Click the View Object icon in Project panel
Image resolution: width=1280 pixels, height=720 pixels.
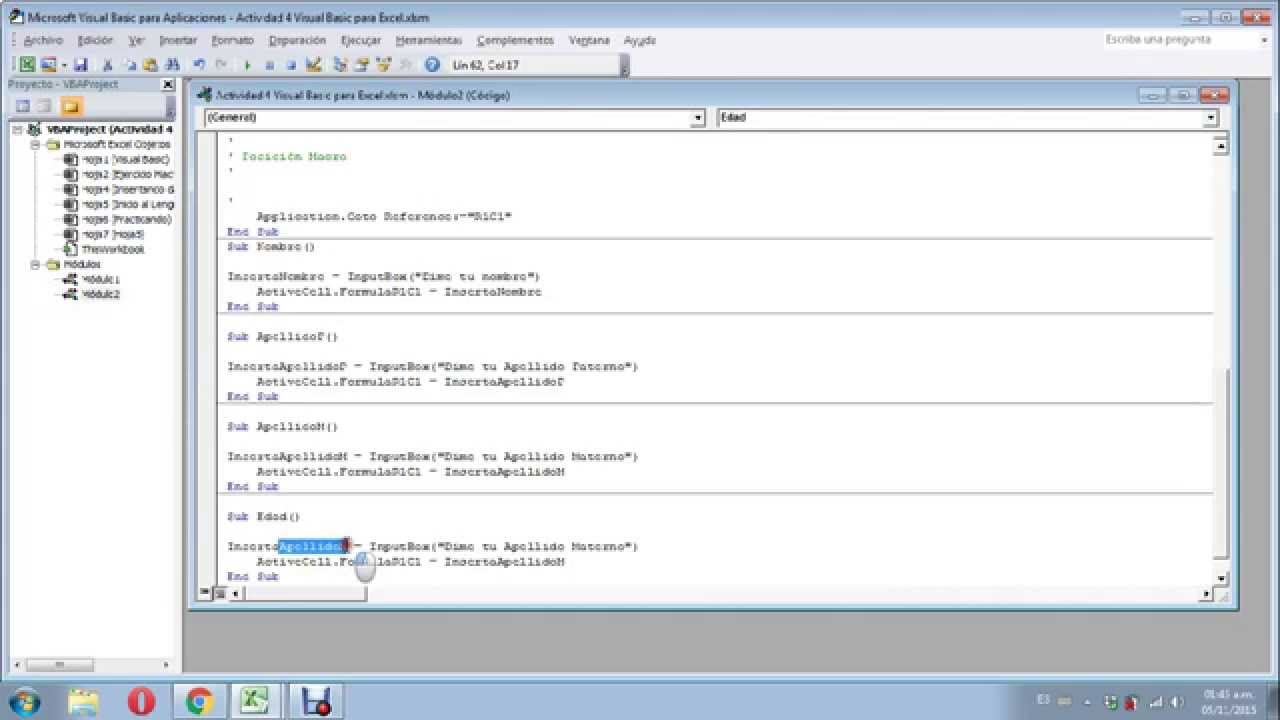(x=45, y=106)
